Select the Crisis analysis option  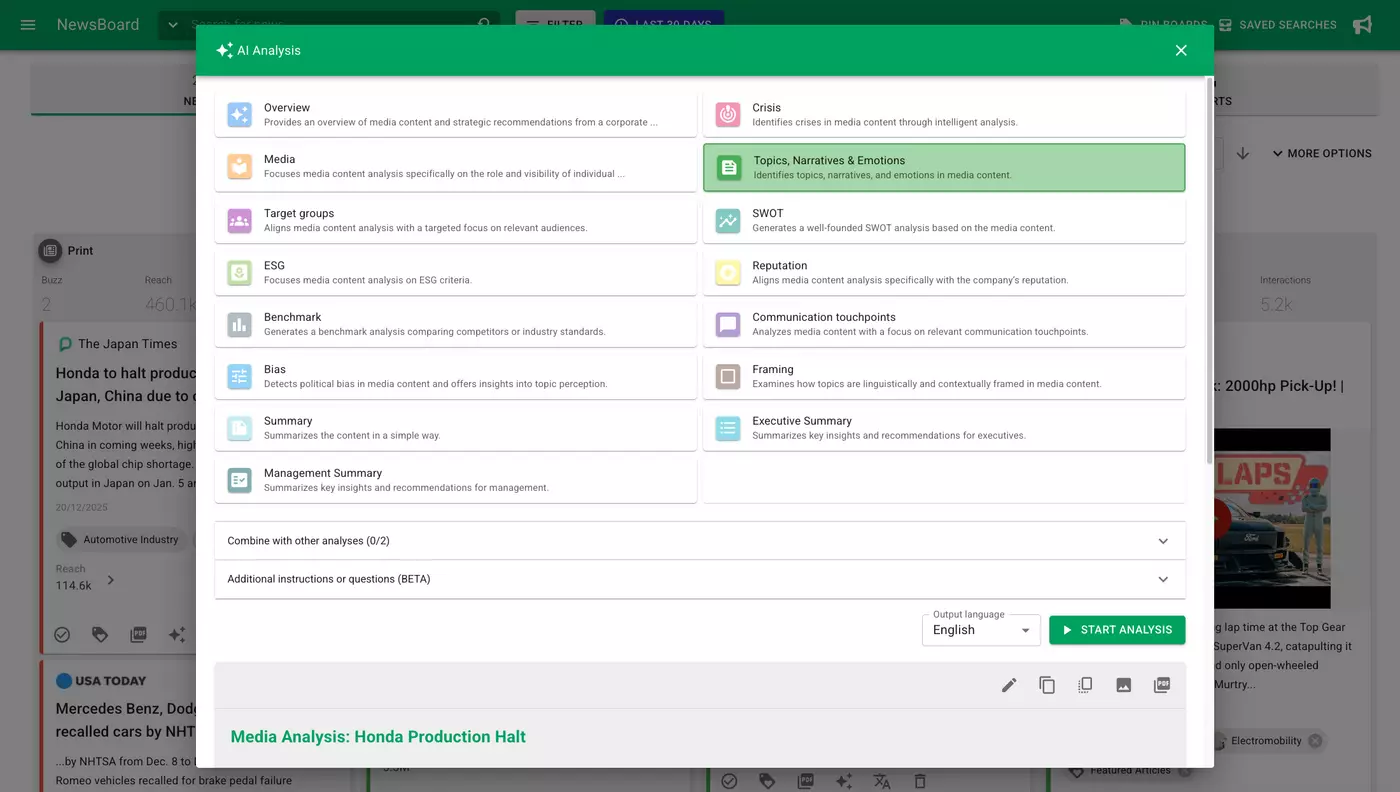[943, 115]
